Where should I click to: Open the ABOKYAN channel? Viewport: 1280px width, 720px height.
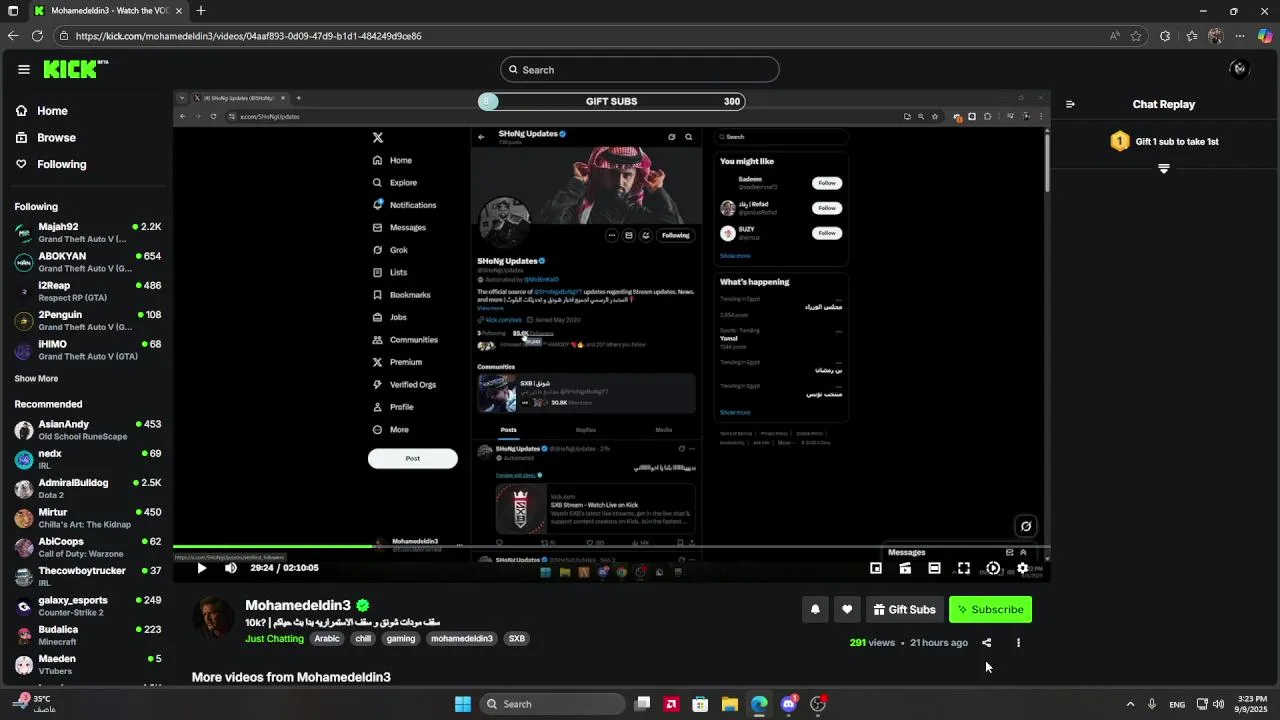87,262
